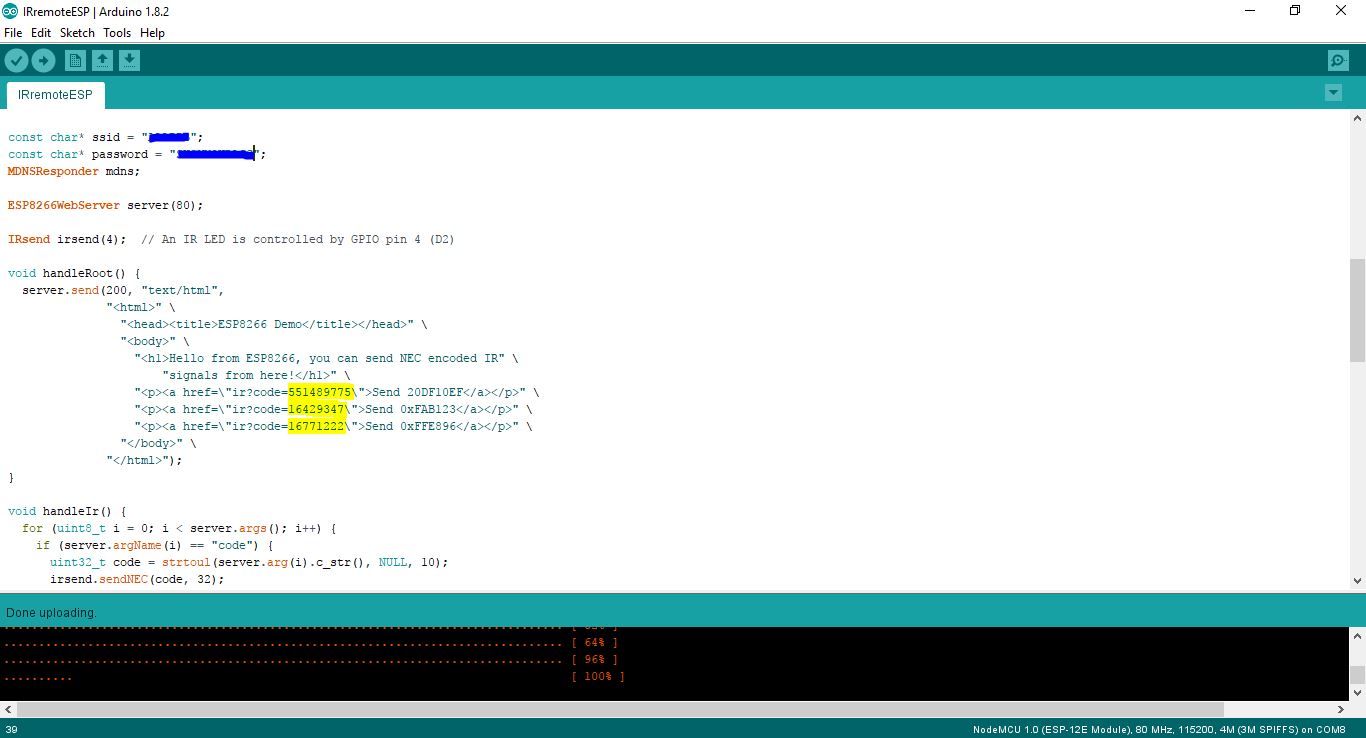Click the Arduino logo in the title bar
The image size is (1366, 738).
10,11
